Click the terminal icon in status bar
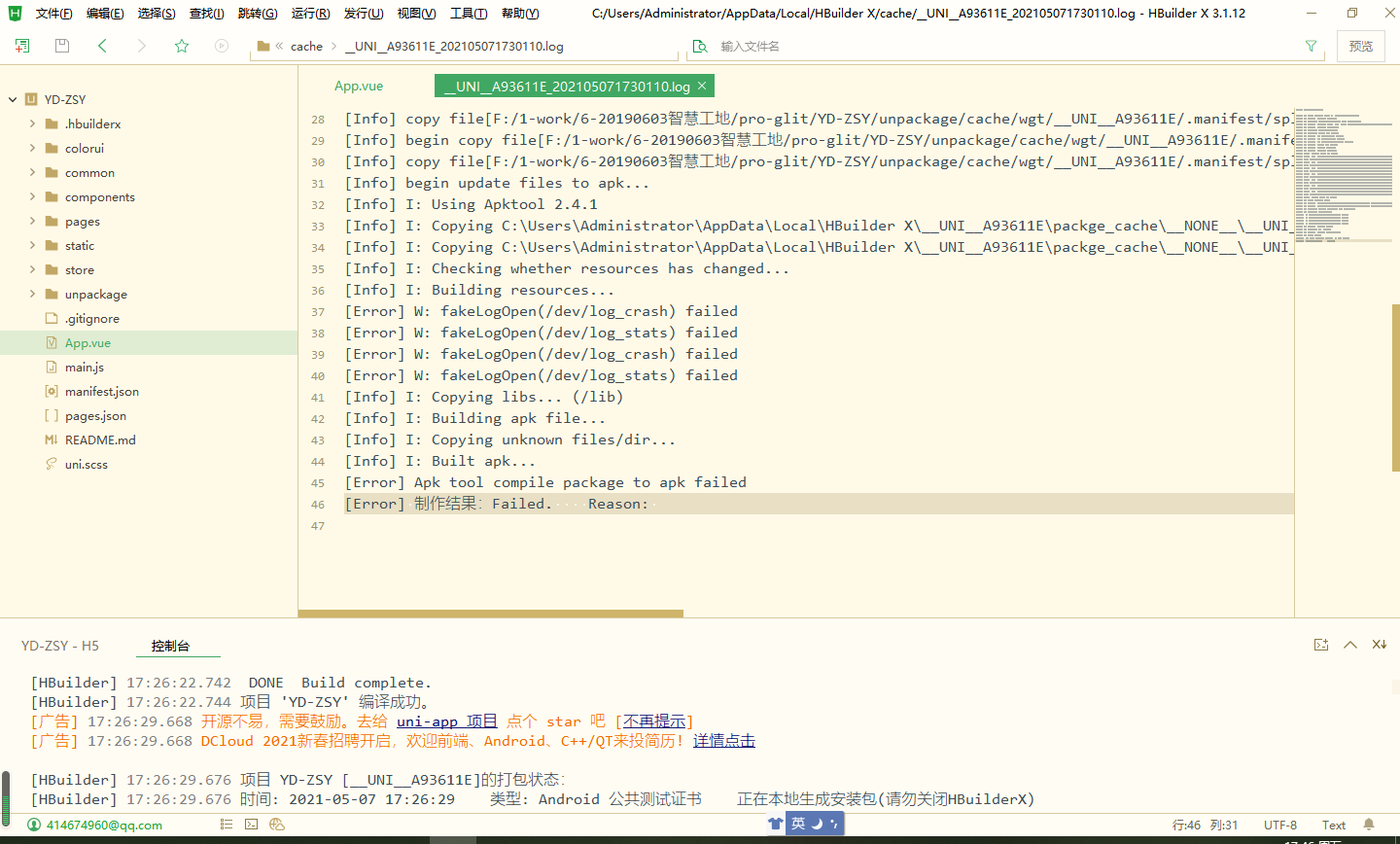 click(x=251, y=825)
